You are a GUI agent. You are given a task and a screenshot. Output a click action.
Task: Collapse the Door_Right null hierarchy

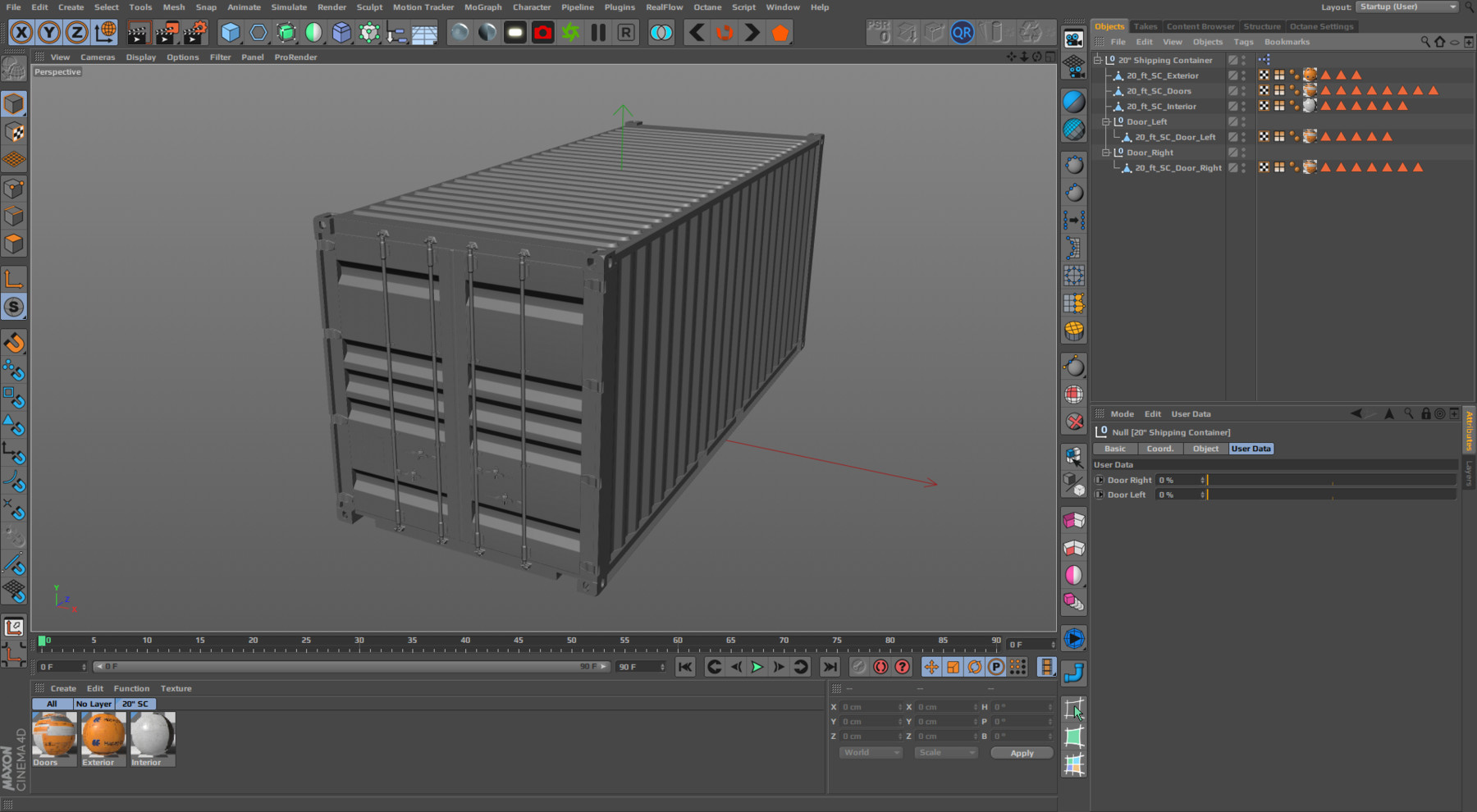point(1106,153)
